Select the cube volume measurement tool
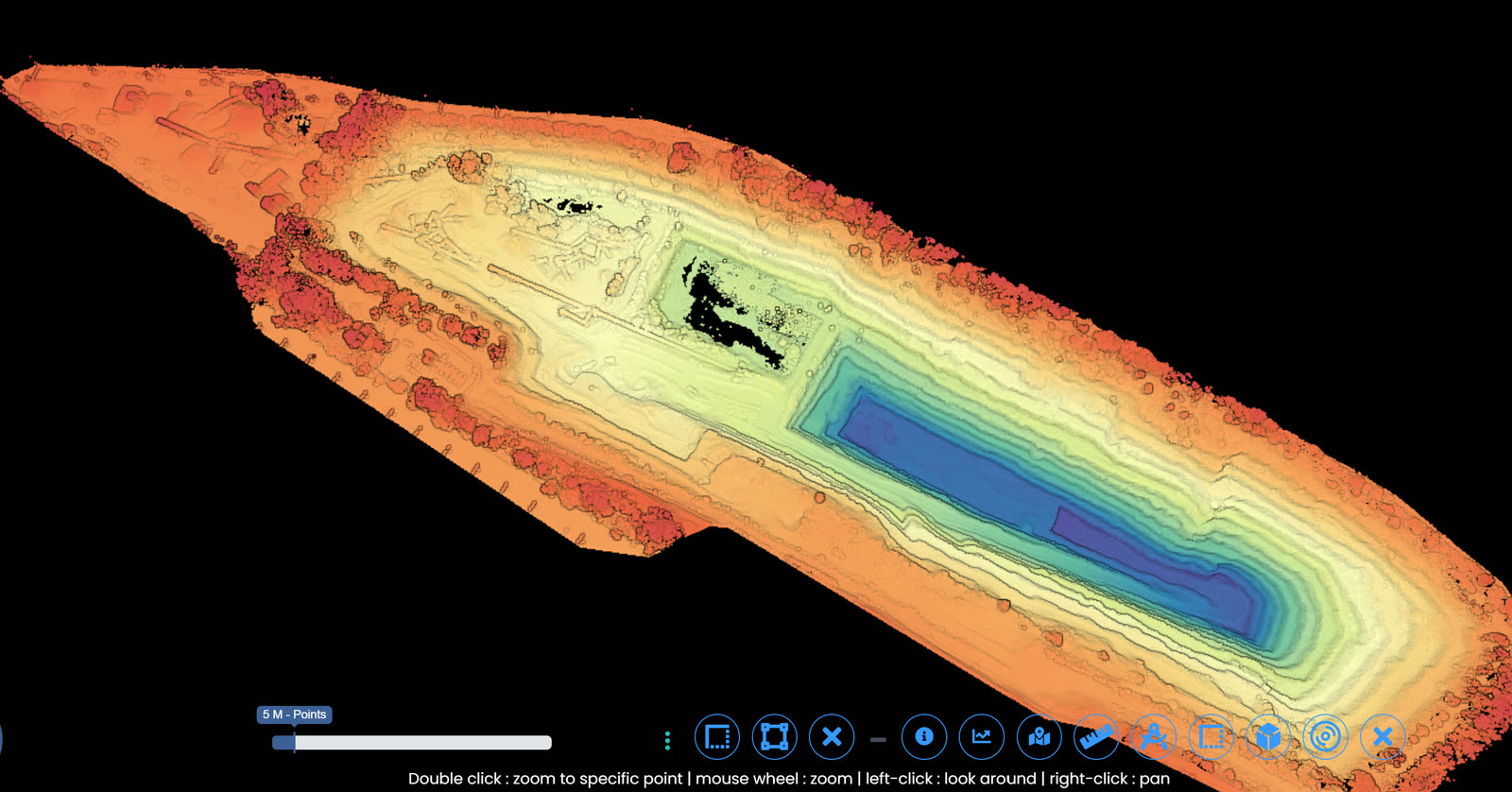 [x=1268, y=737]
